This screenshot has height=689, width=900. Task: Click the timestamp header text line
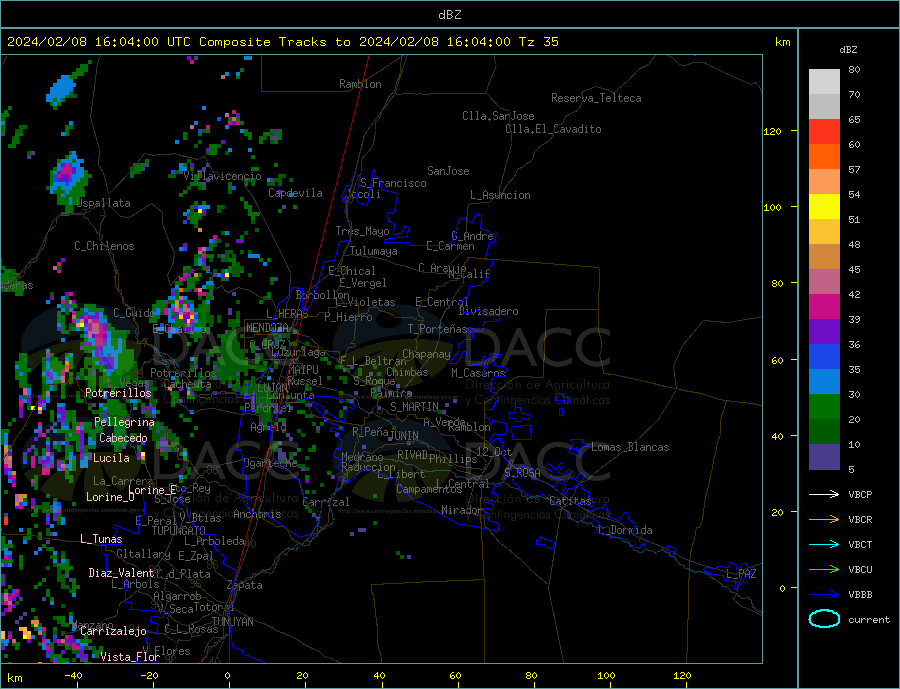[x=283, y=42]
